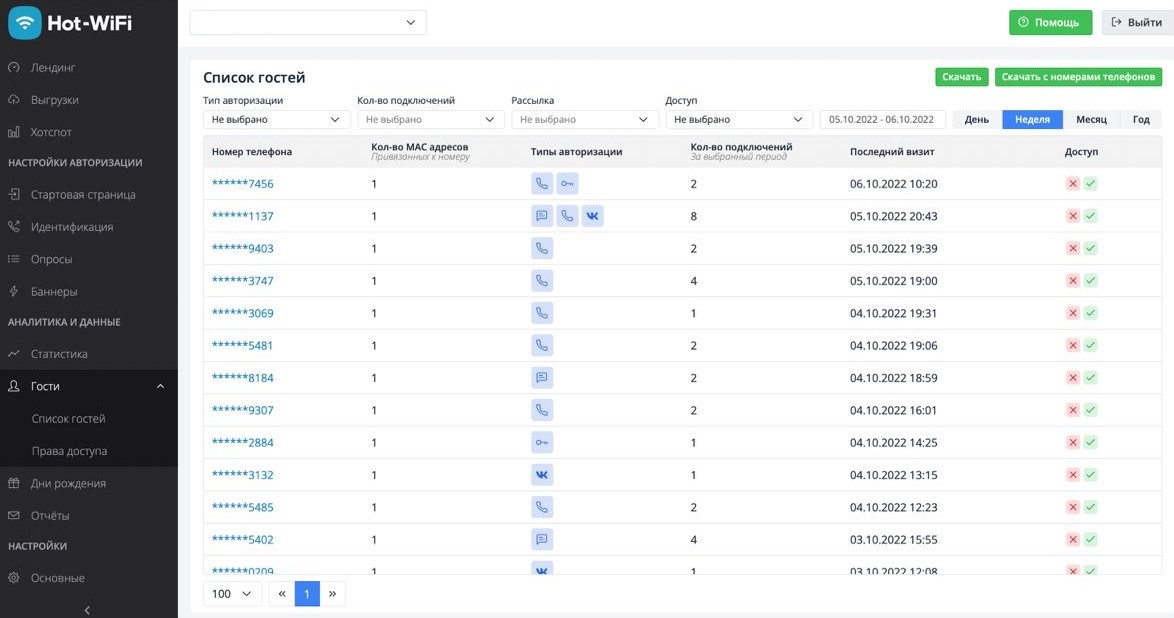Open the phone number link ******3069
The width and height of the screenshot is (1174, 618).
pyautogui.click(x=243, y=313)
